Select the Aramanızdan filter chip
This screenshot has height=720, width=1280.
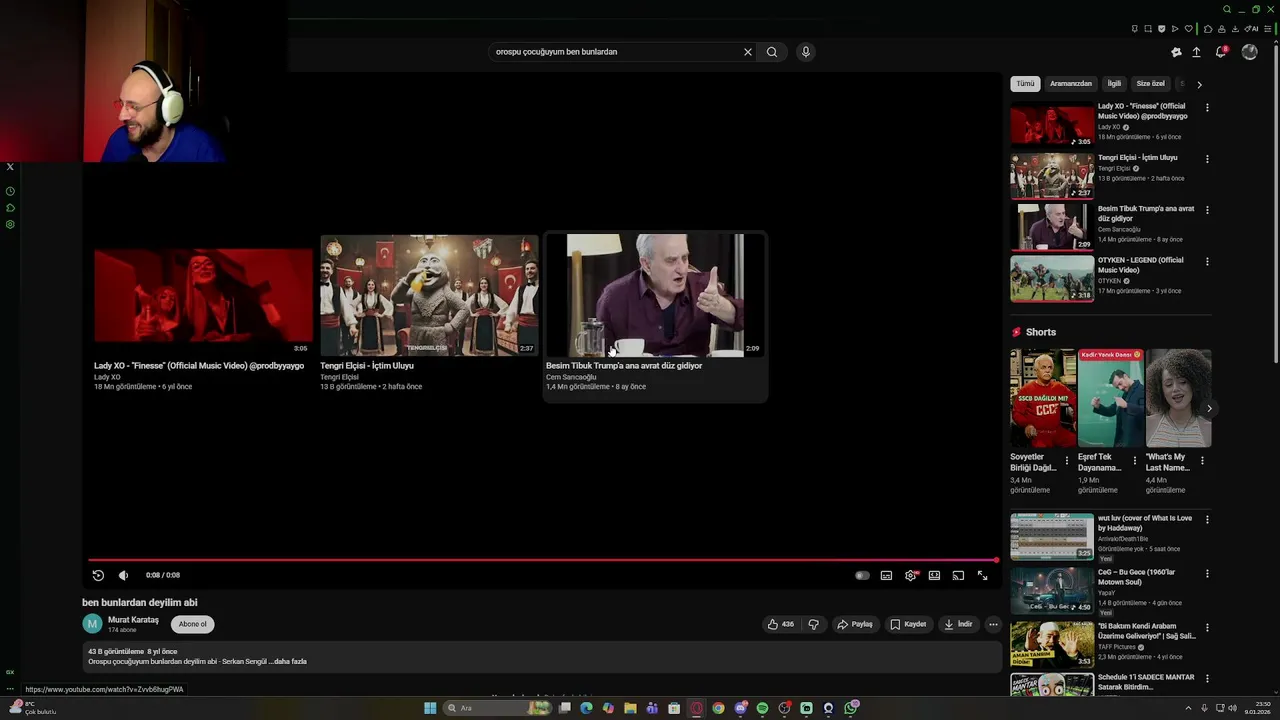coord(1070,84)
